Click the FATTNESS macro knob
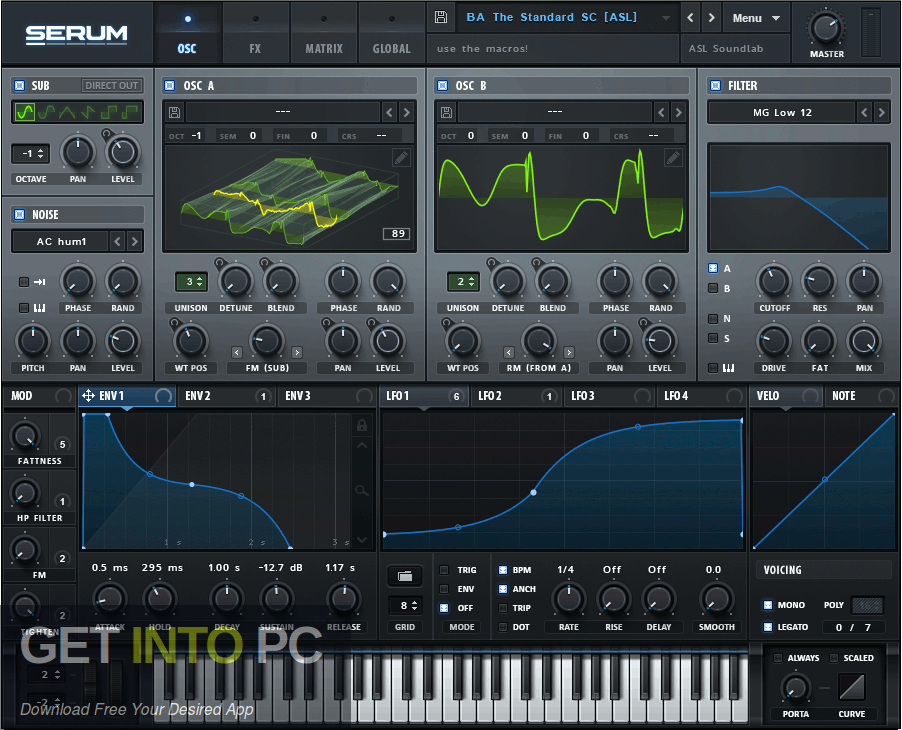This screenshot has height=730, width=902. [24, 437]
